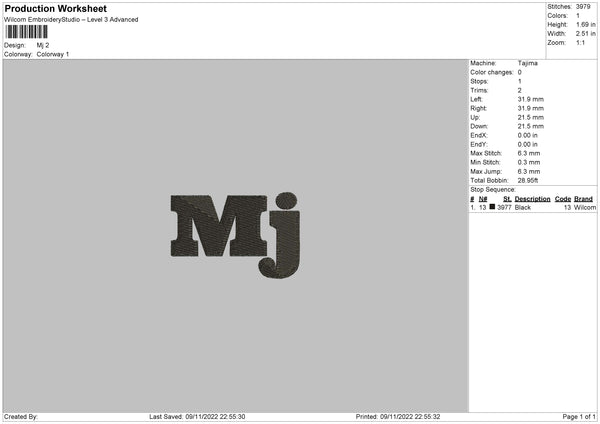Click the 'Printed' timestamp in footer
Viewport: 600px width, 424px height.
click(x=398, y=417)
